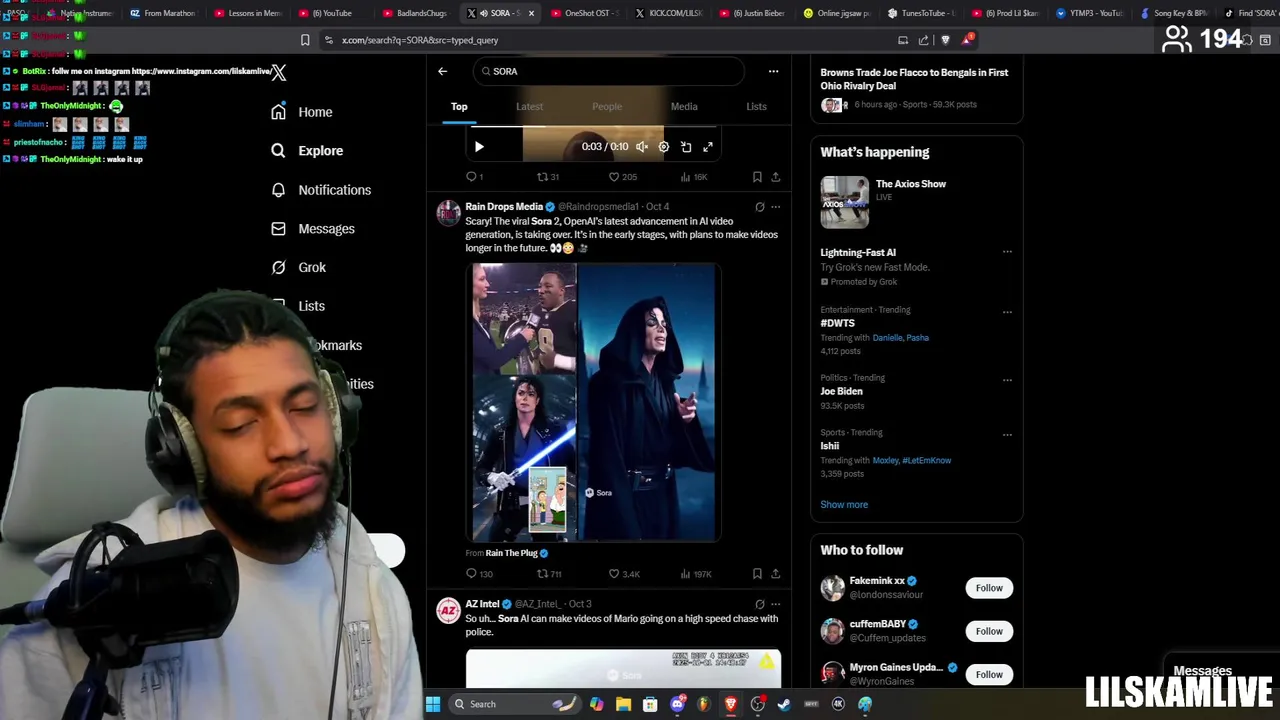Image resolution: width=1280 pixels, height=720 pixels.
Task: Switch to the People search tab
Action: coord(607,106)
